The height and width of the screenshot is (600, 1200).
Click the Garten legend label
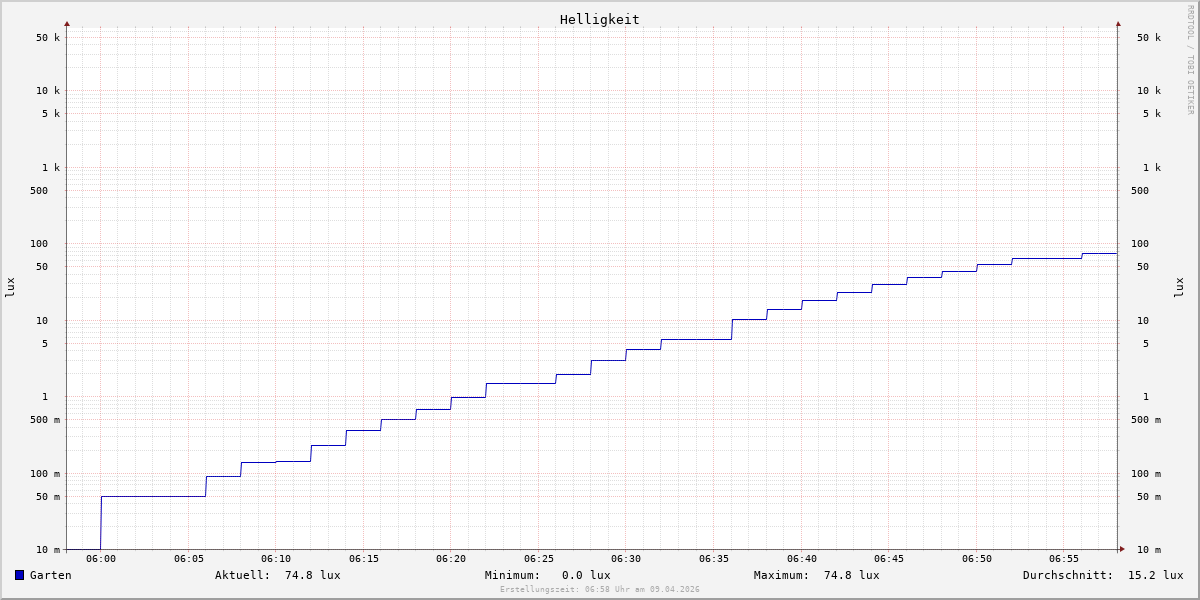[50, 575]
